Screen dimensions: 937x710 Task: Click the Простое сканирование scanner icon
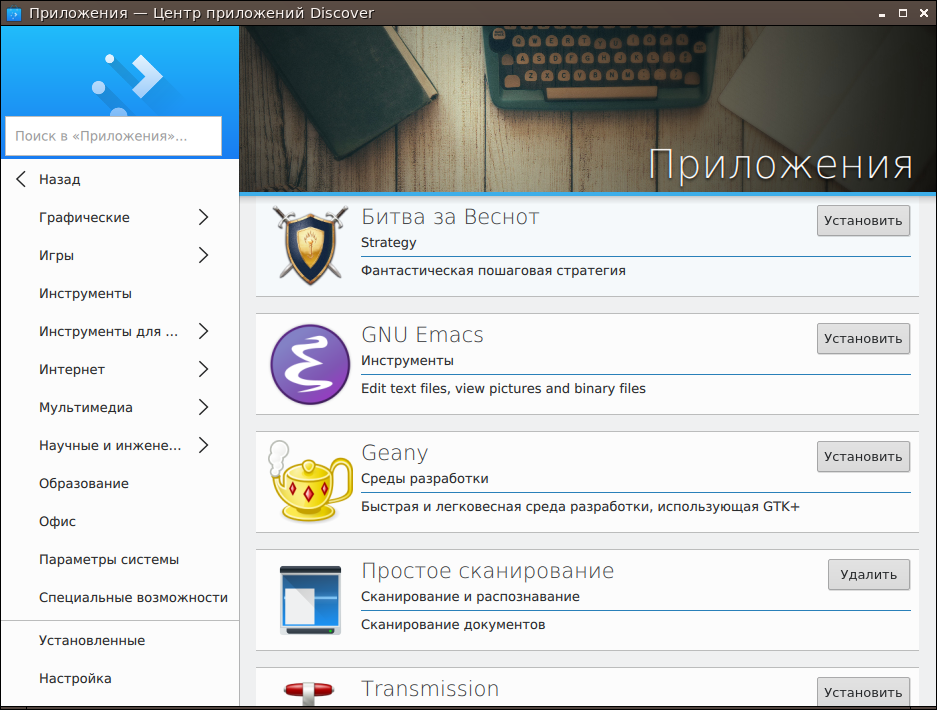310,600
